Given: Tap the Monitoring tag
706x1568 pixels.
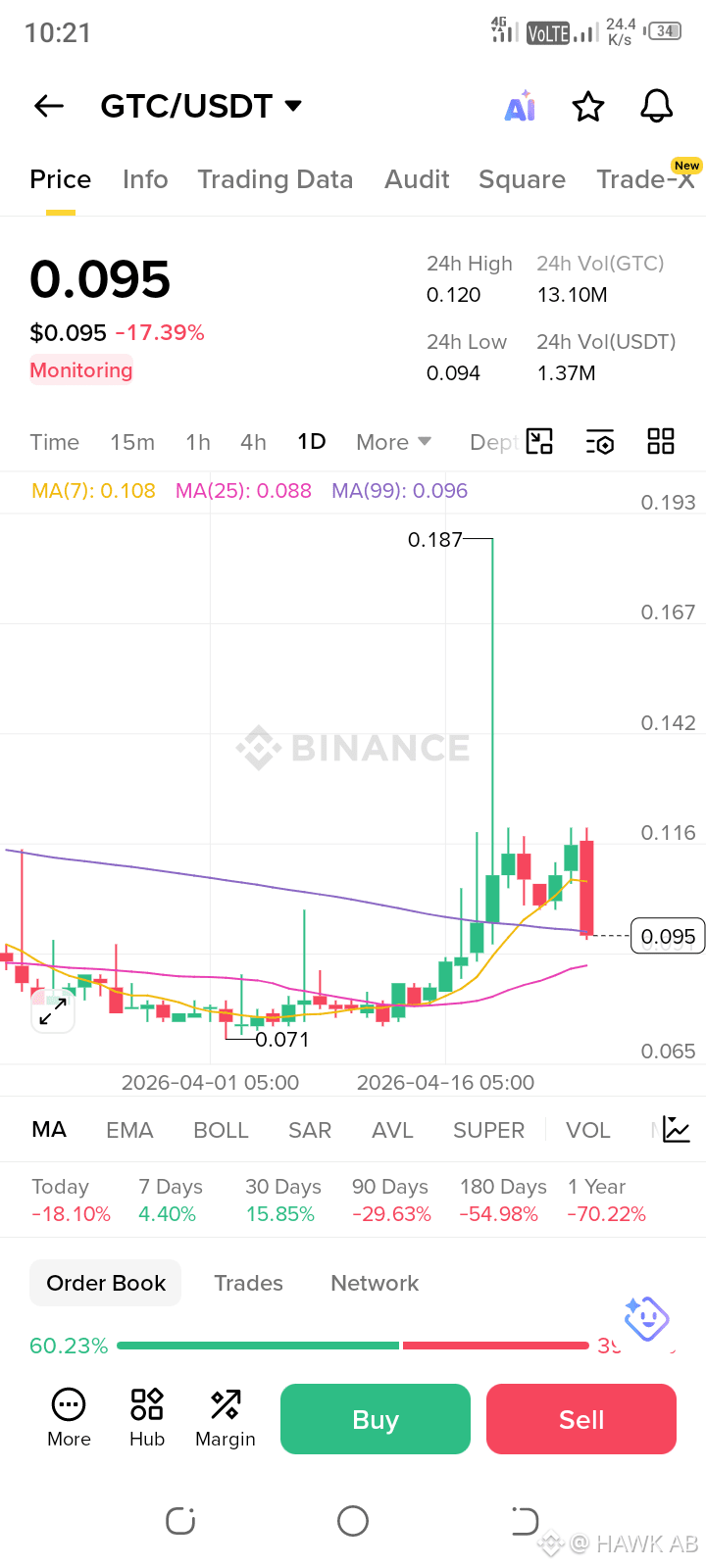Looking at the screenshot, I should (81, 370).
